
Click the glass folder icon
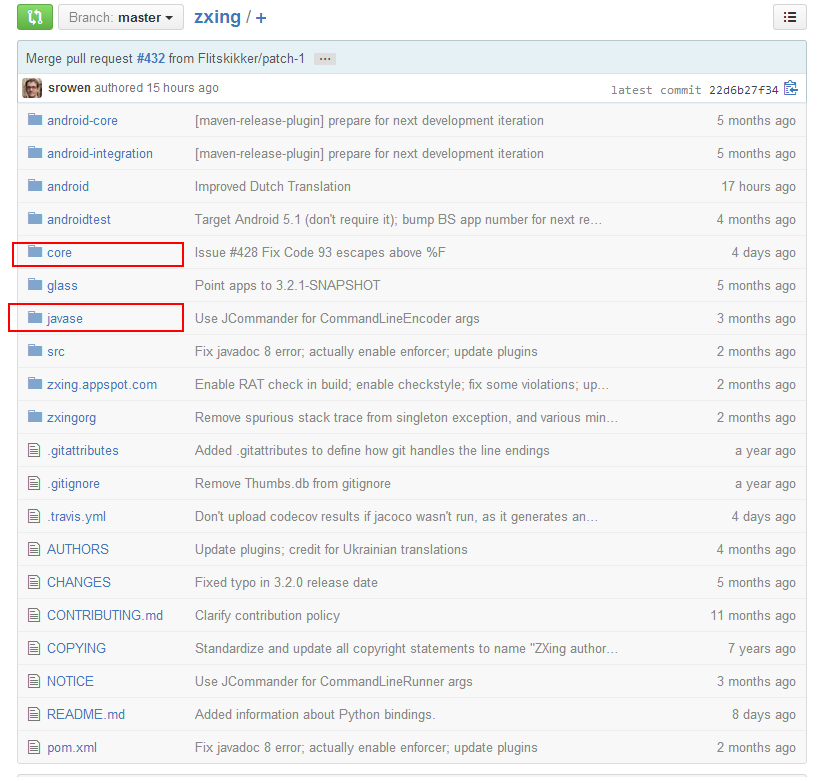pos(35,284)
